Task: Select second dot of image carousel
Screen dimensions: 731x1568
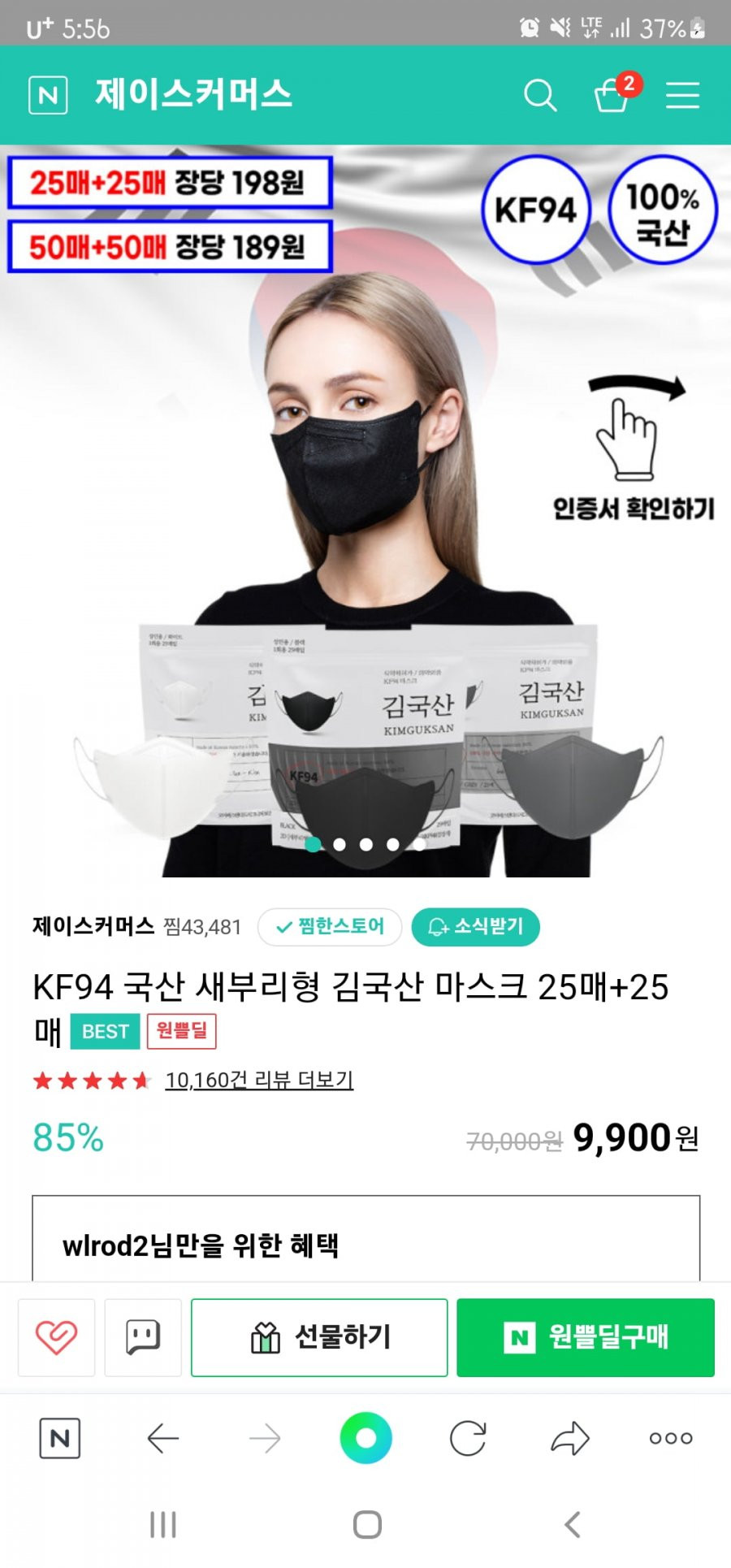Action: 340,844
